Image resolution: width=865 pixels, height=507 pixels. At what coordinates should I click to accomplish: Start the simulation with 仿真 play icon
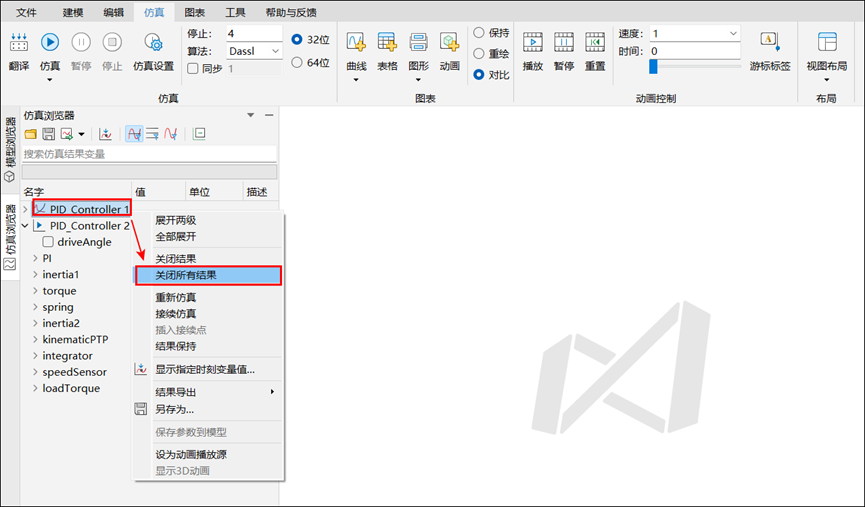[x=50, y=42]
